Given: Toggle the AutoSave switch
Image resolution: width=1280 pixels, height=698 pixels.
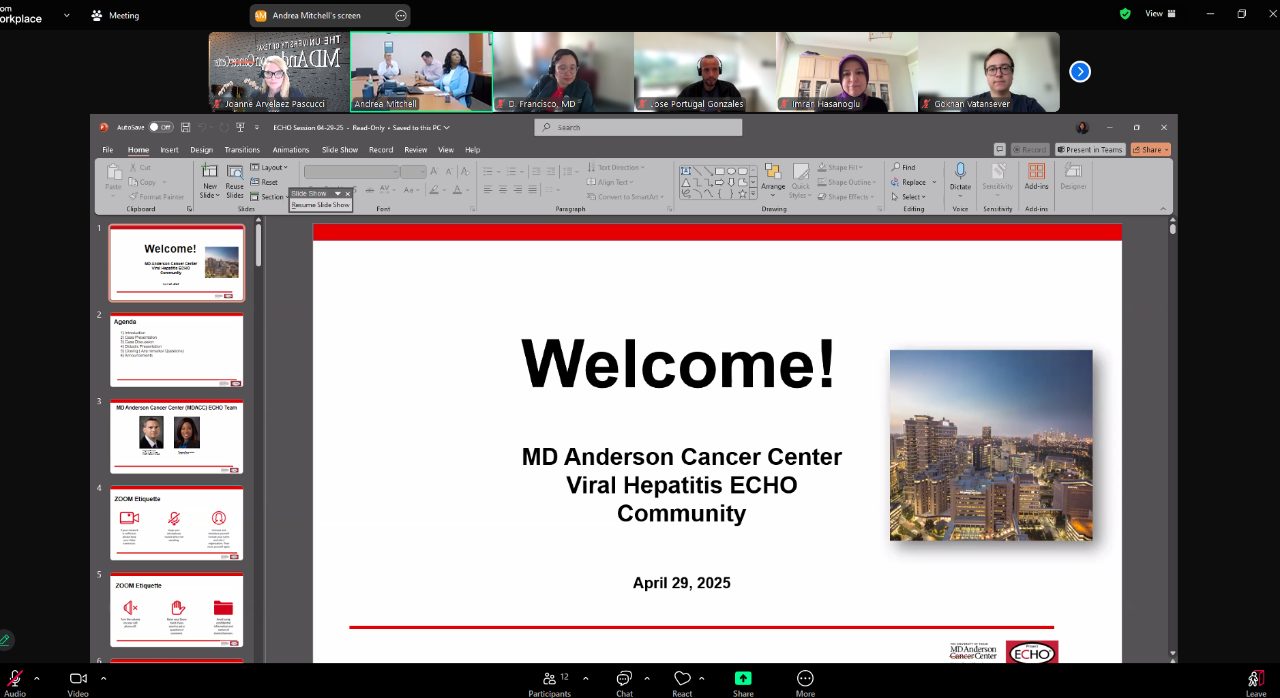Looking at the screenshot, I should click(160, 127).
